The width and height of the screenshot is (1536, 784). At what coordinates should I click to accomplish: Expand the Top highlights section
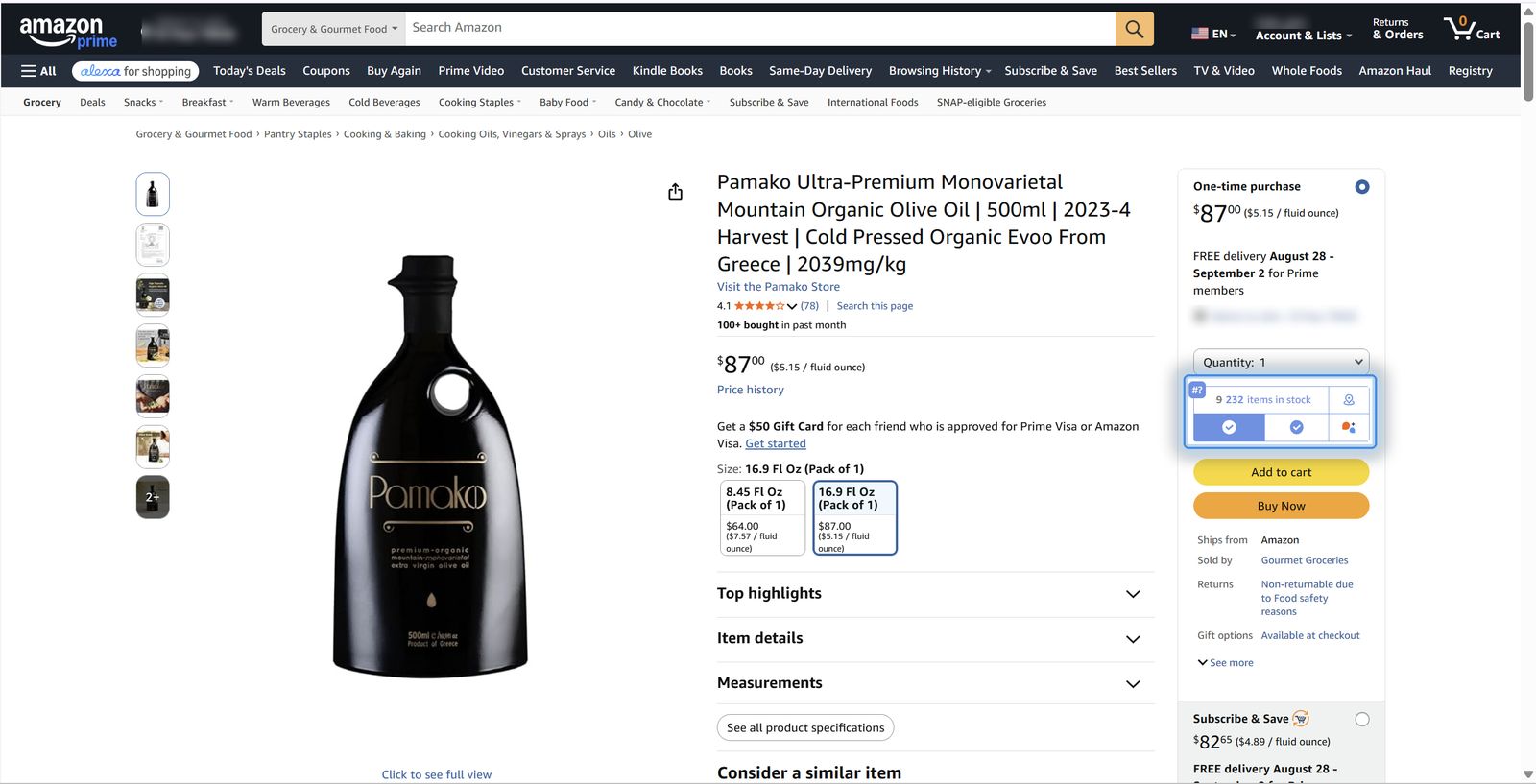935,594
